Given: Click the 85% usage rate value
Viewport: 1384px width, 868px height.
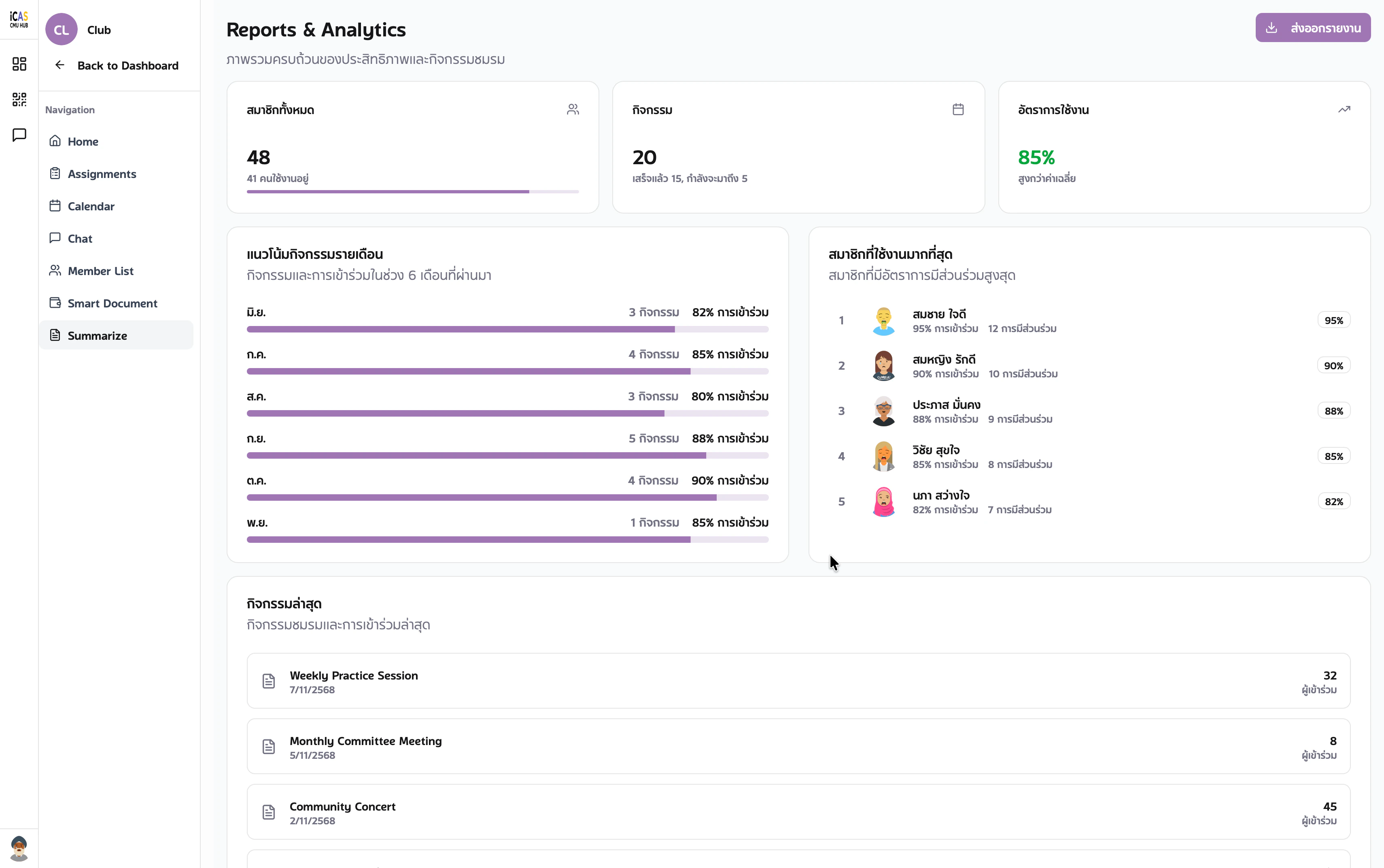Looking at the screenshot, I should (1036, 157).
